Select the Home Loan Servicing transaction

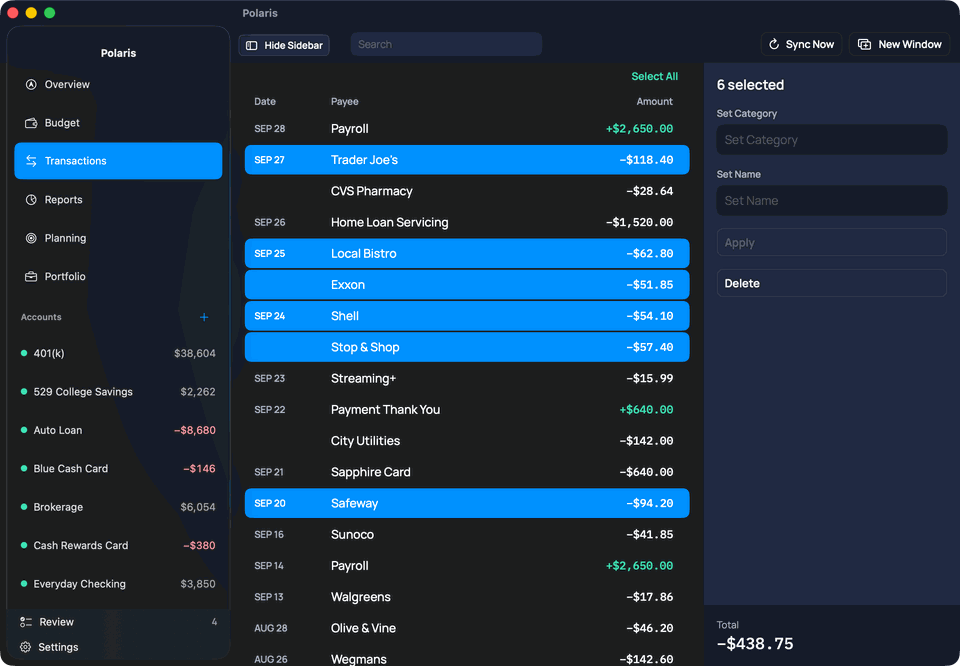coord(467,222)
